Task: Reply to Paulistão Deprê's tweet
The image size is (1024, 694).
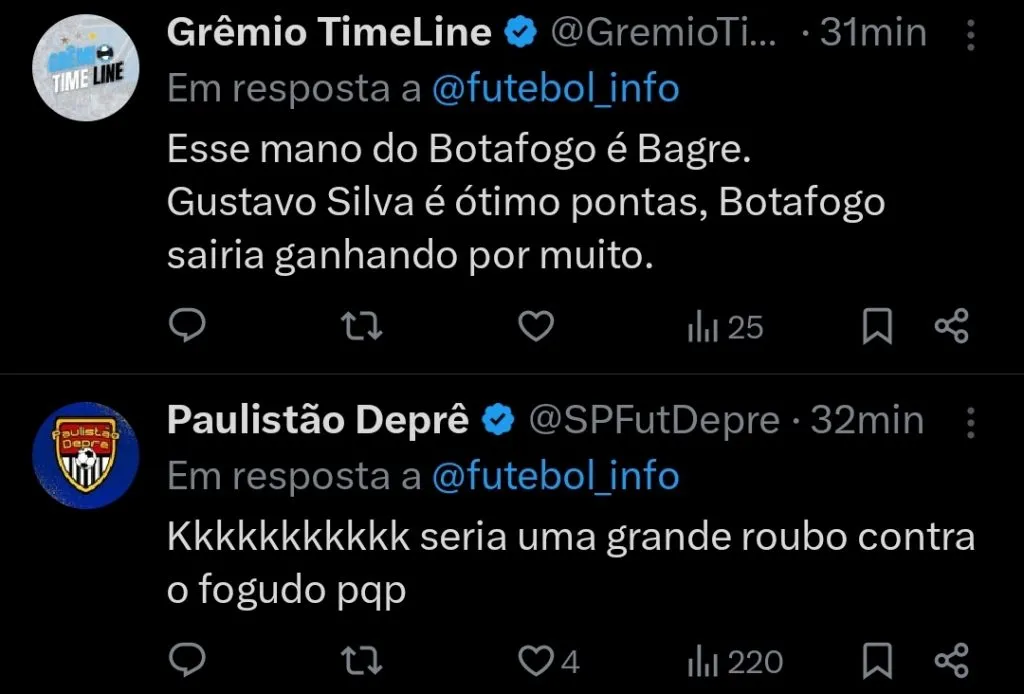Action: [188, 660]
